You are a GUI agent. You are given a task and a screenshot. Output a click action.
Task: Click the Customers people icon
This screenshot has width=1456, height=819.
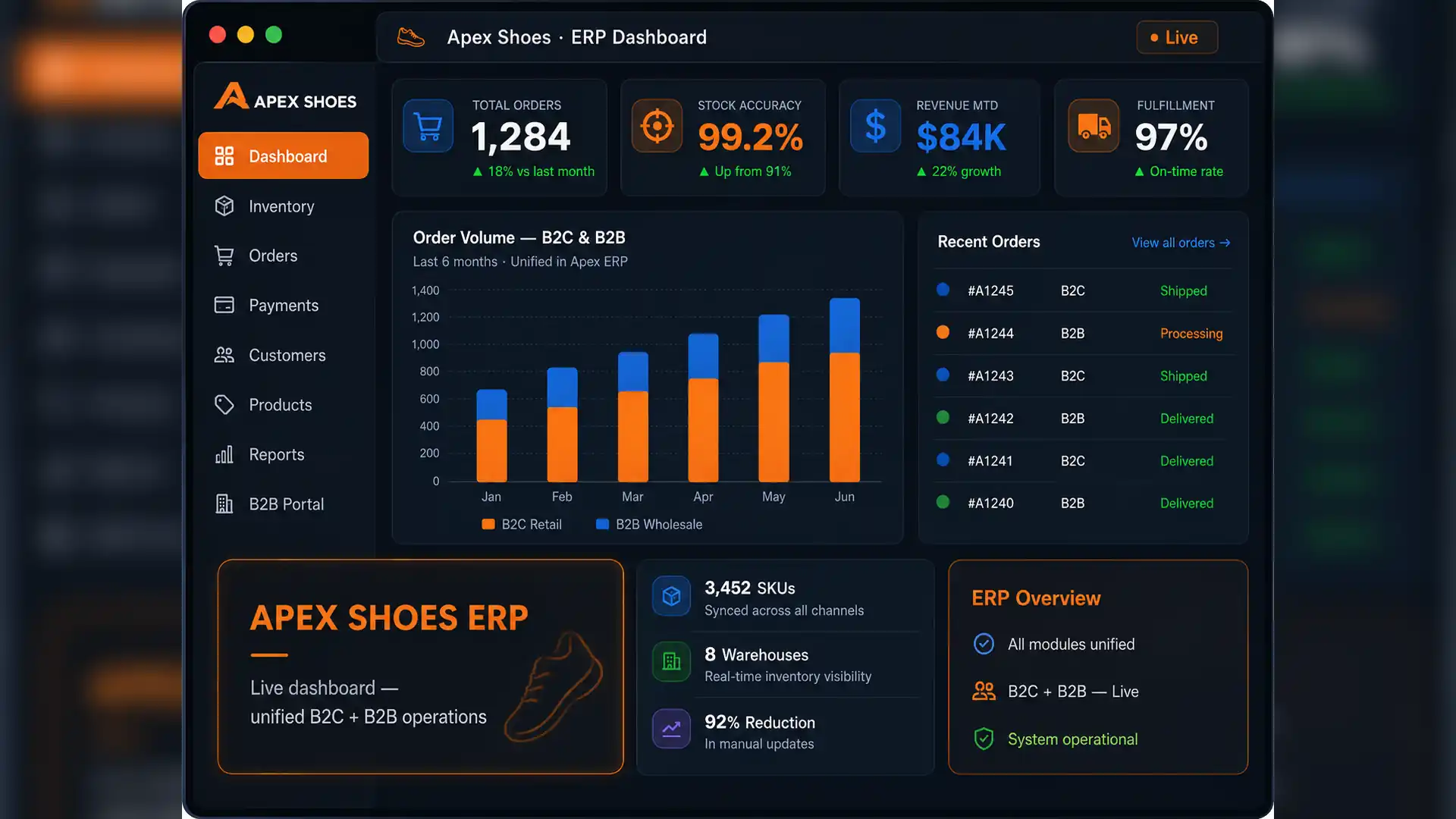click(224, 355)
